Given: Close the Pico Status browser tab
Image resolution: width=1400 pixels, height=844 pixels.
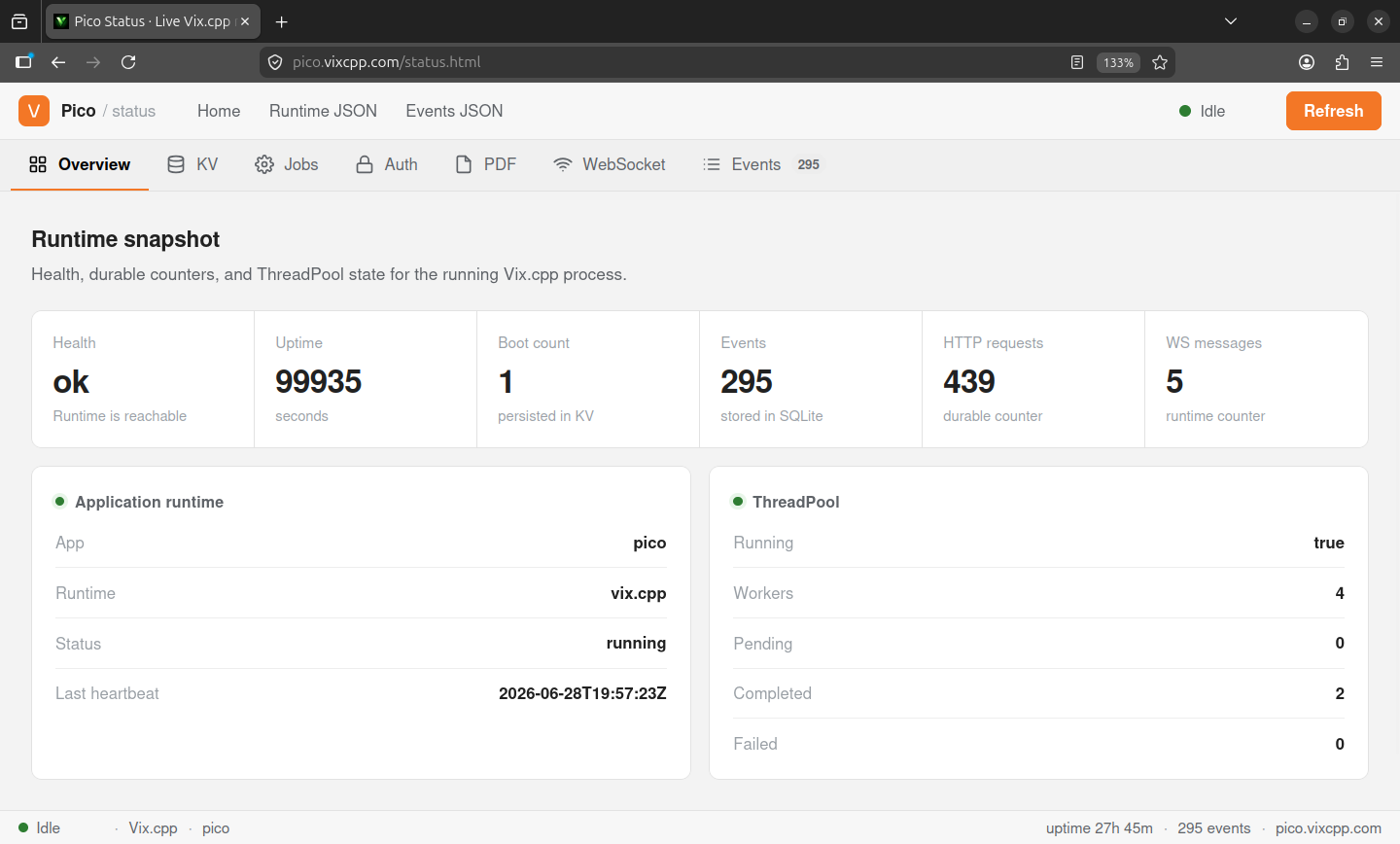Looking at the screenshot, I should pos(245,21).
